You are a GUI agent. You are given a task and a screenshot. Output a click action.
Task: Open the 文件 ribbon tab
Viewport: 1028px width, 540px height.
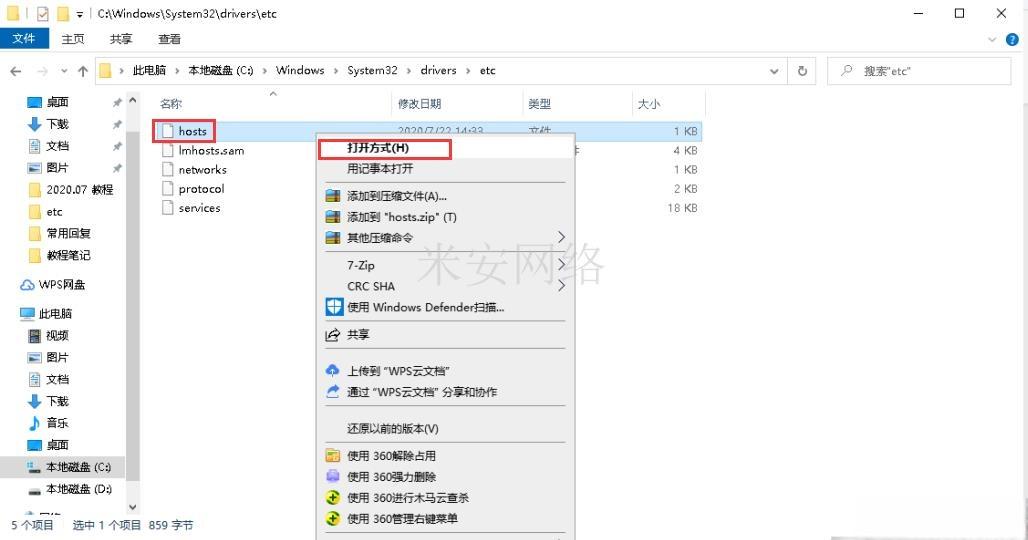24,39
